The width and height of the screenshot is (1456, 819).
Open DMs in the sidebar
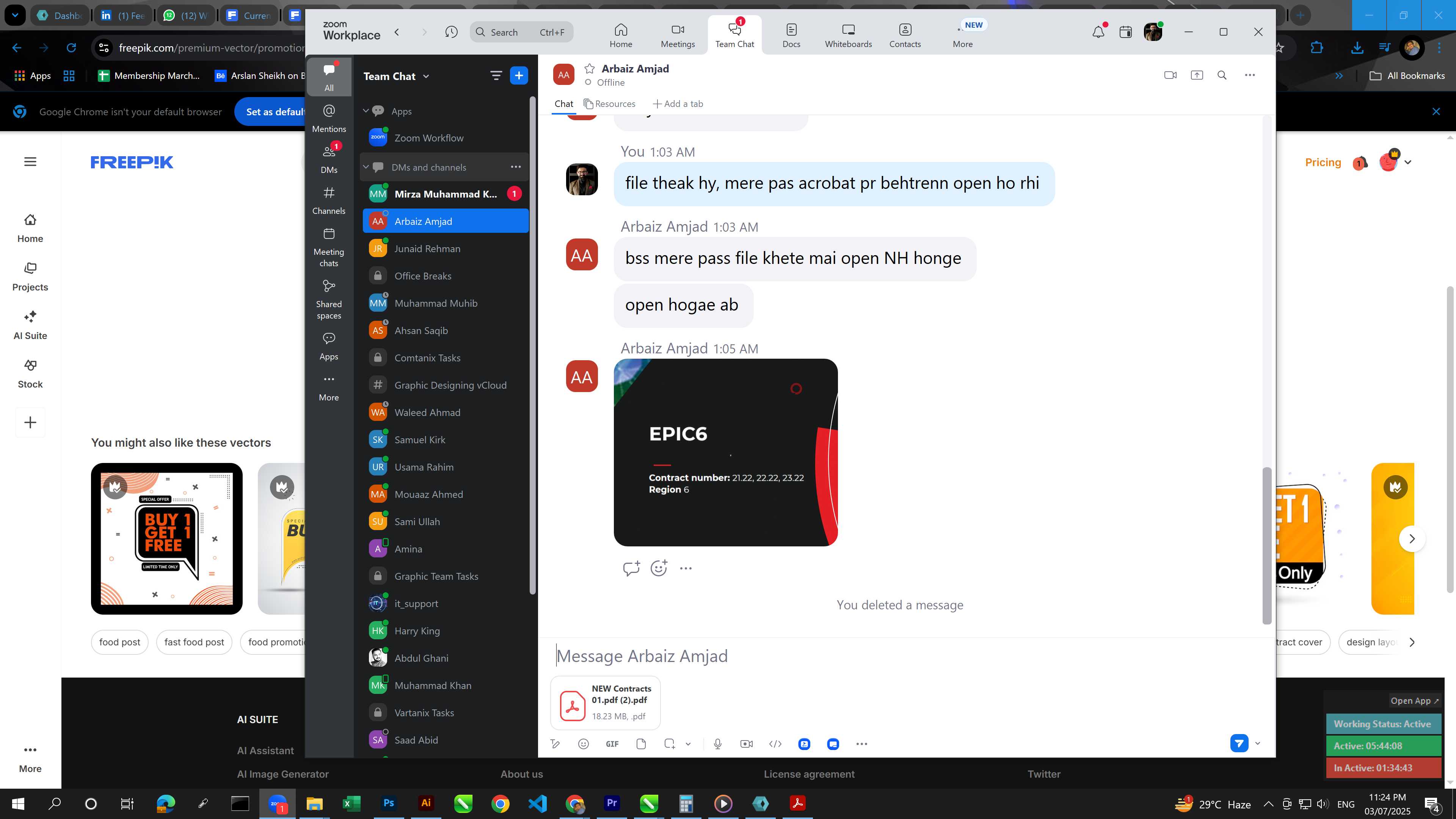click(329, 159)
